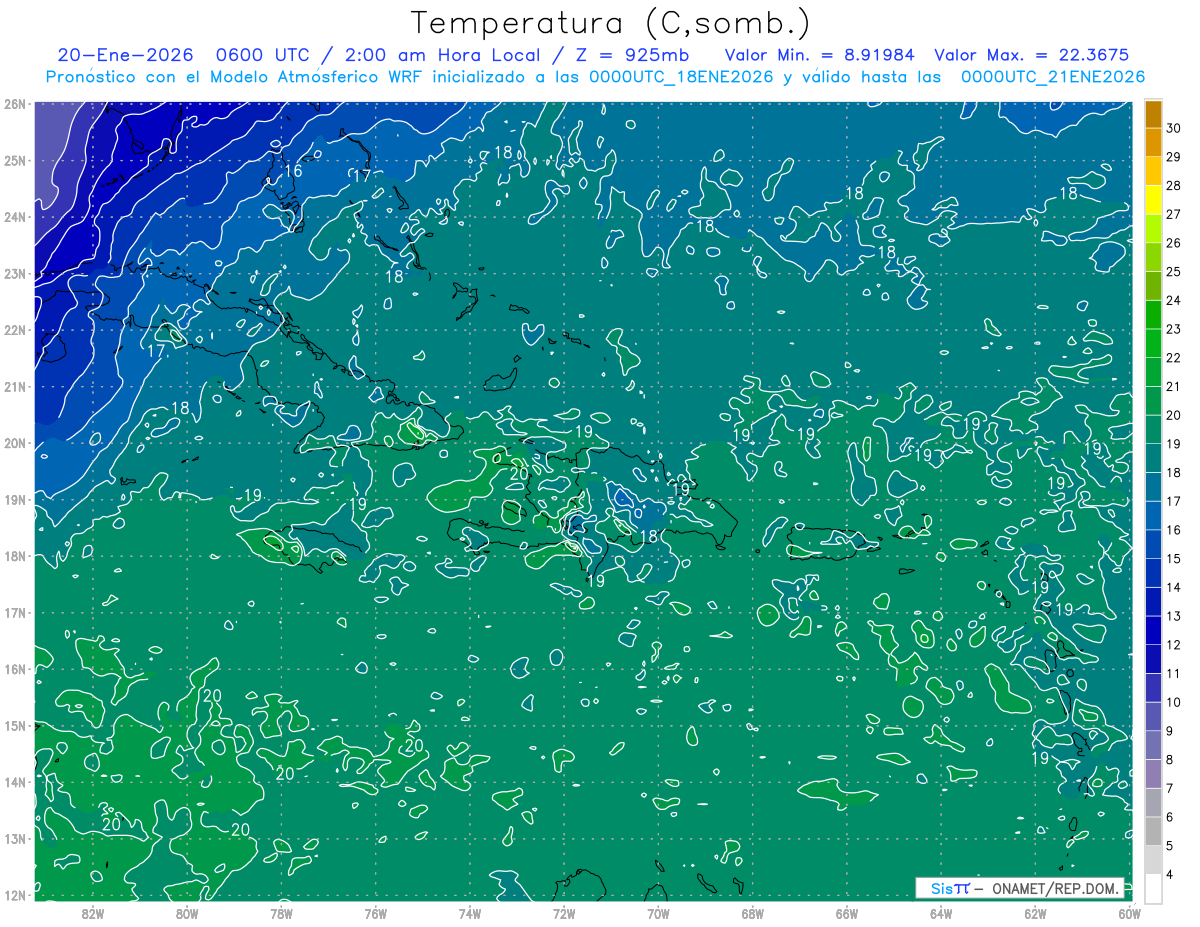Click the "66W" longitude axis label
Viewport: 1200px width, 927px height.
(x=847, y=914)
